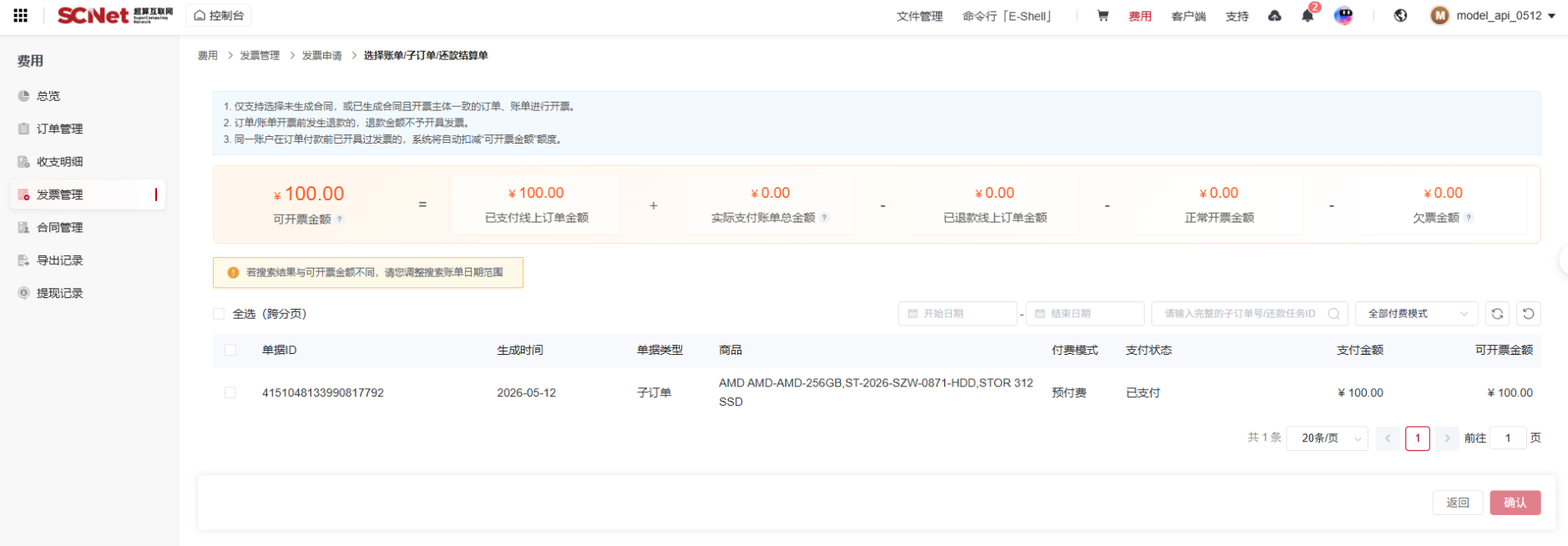Open the 全部付费模式 dropdown

1416,314
